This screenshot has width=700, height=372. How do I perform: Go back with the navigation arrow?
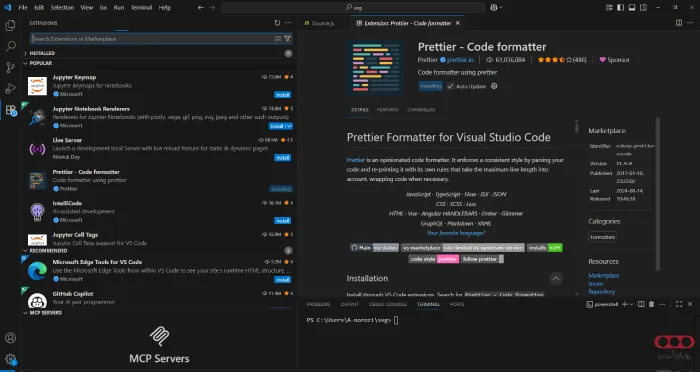(200, 8)
